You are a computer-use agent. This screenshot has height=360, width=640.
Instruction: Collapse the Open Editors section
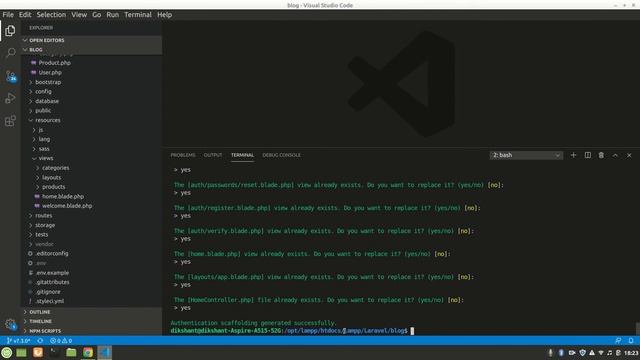coord(91,40)
